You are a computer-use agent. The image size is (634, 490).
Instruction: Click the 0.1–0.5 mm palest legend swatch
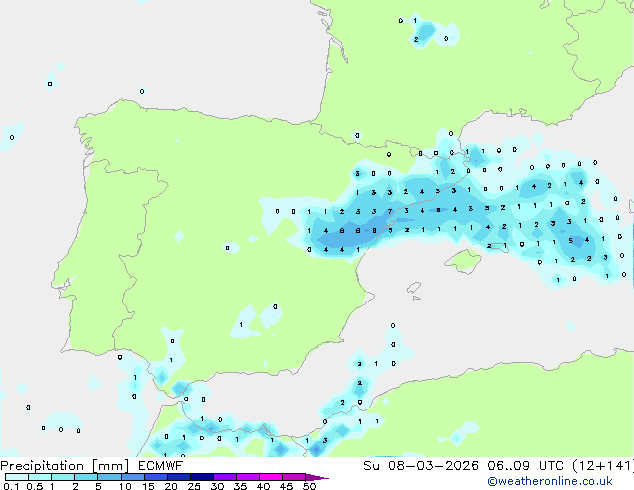[x=17, y=477]
